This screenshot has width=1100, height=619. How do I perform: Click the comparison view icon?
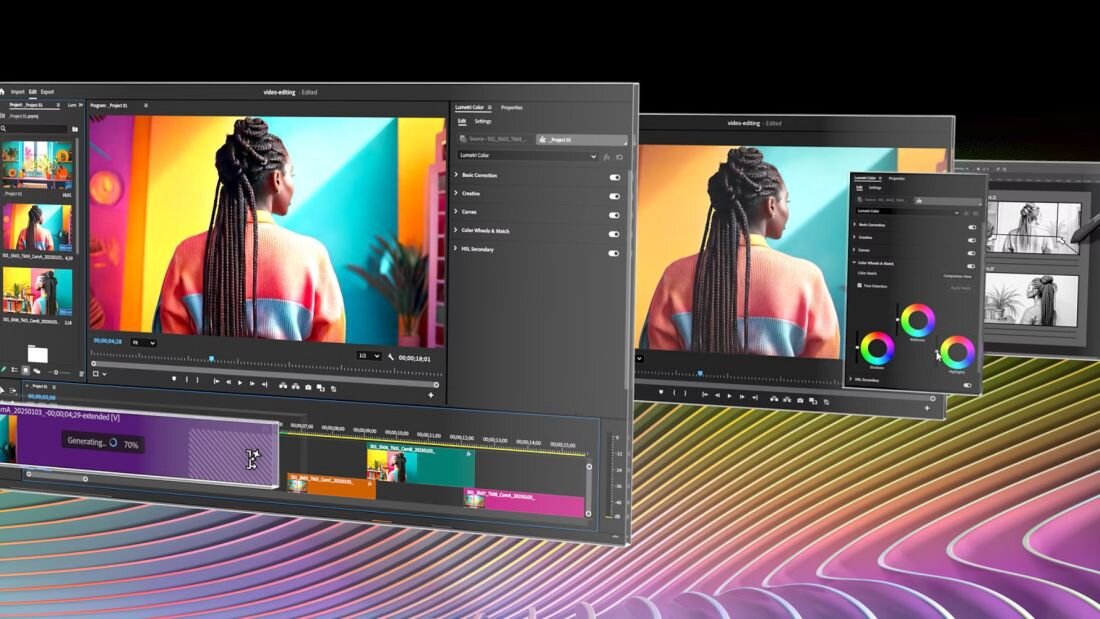tap(321, 387)
